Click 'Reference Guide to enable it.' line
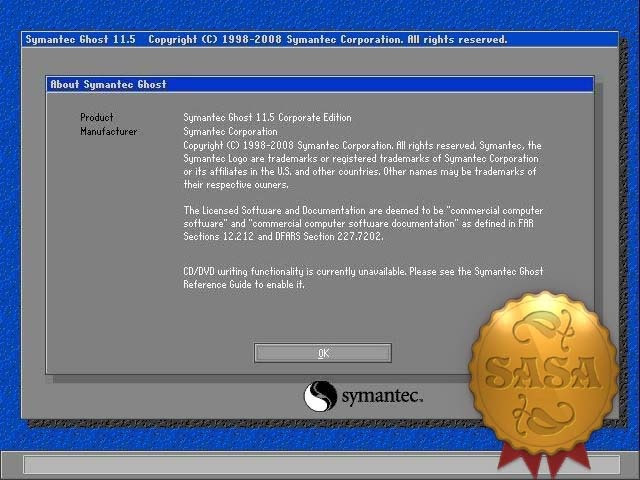The height and width of the screenshot is (480, 640). click(244, 284)
